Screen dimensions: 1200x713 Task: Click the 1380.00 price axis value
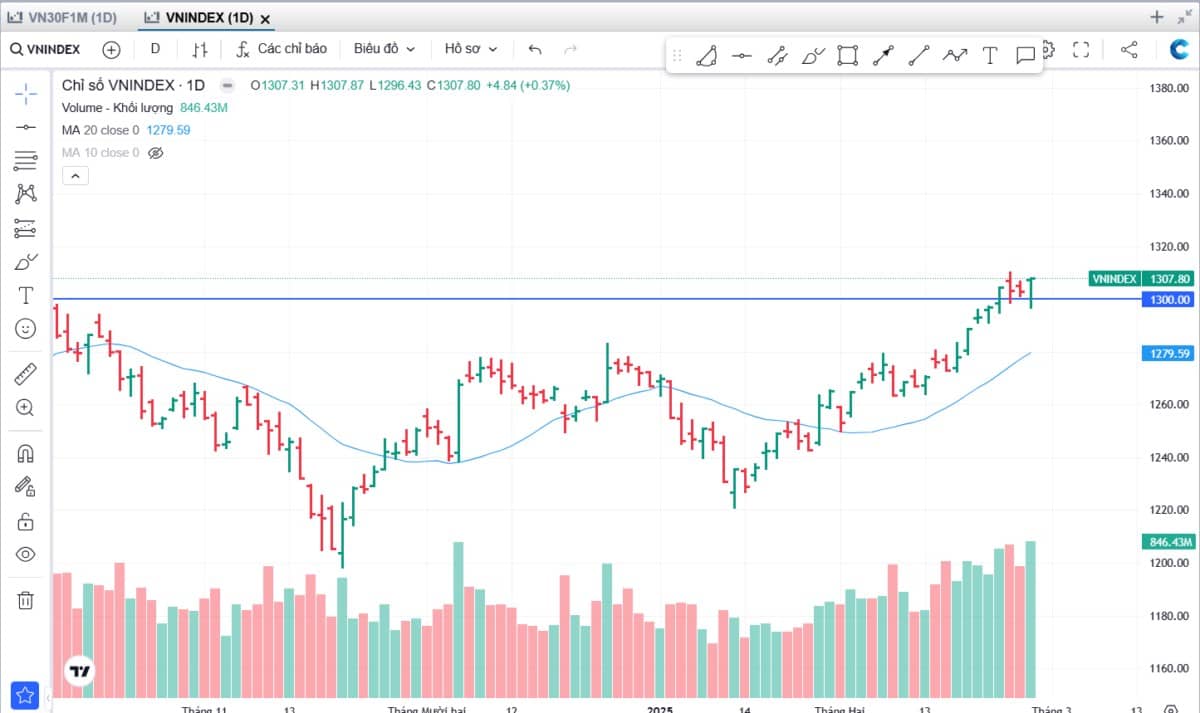1169,88
